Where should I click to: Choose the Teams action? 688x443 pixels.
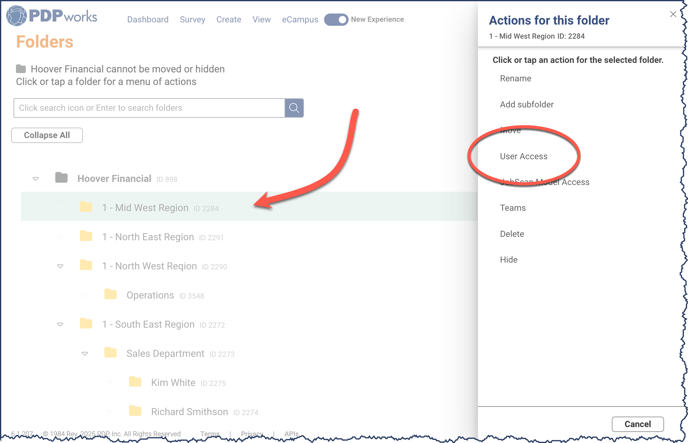(512, 208)
